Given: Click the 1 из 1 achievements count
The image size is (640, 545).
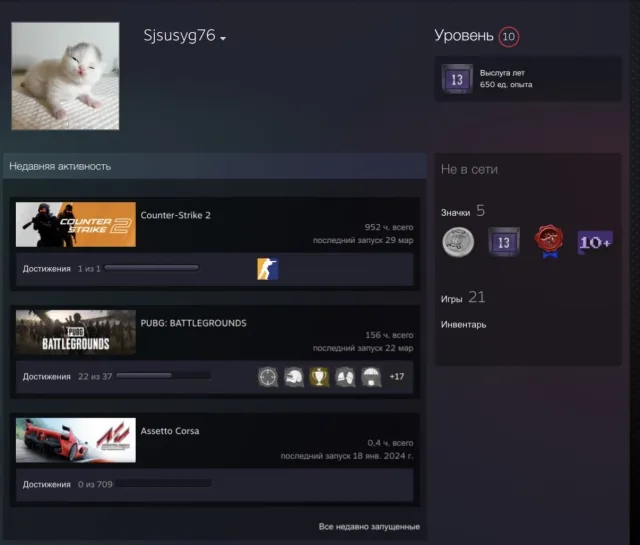Looking at the screenshot, I should (x=89, y=269).
